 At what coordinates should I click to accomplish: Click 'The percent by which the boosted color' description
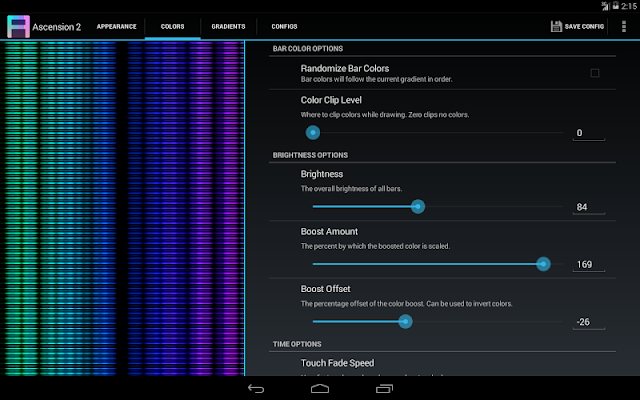pos(375,246)
